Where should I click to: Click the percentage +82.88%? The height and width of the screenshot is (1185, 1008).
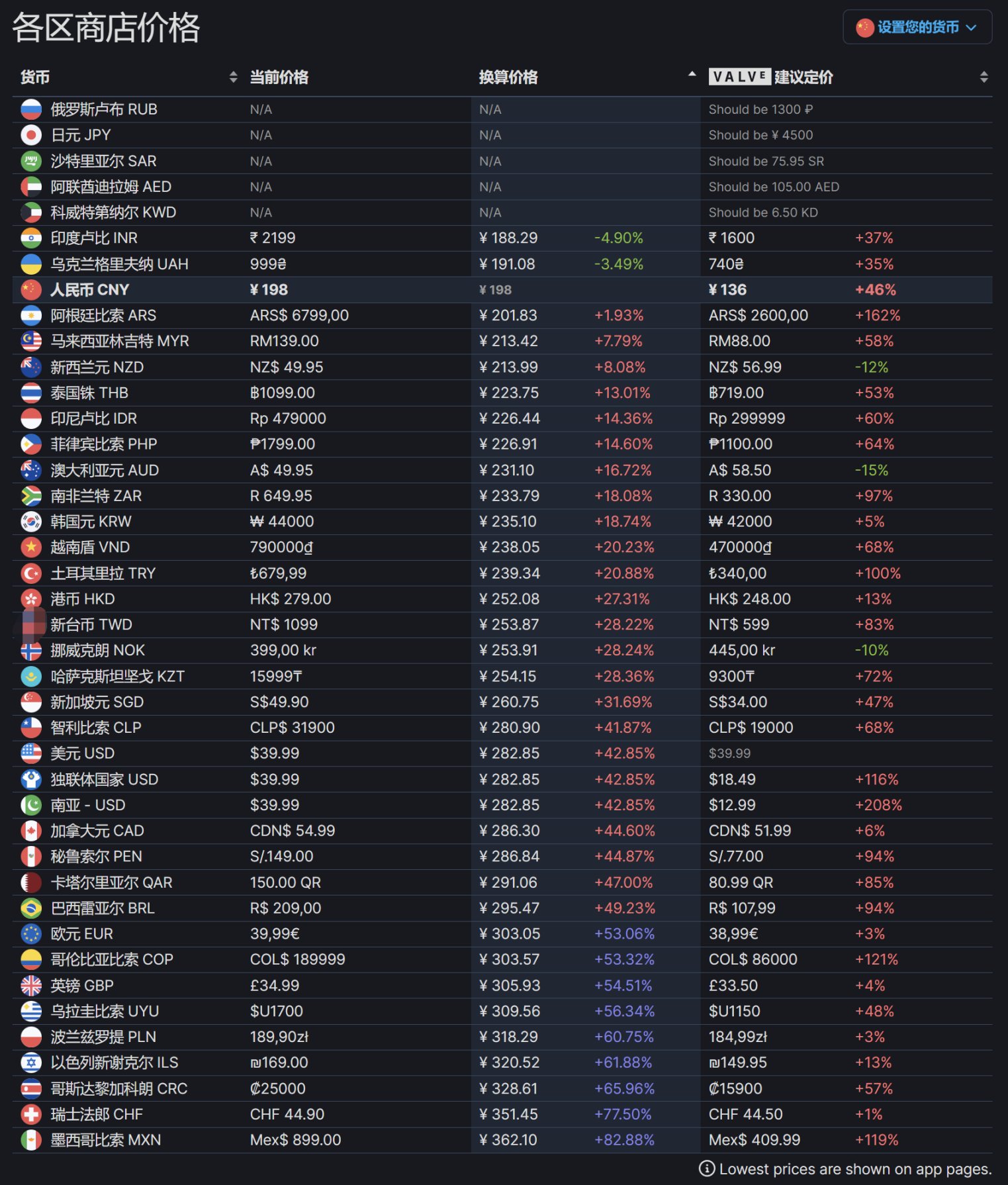(x=624, y=1140)
